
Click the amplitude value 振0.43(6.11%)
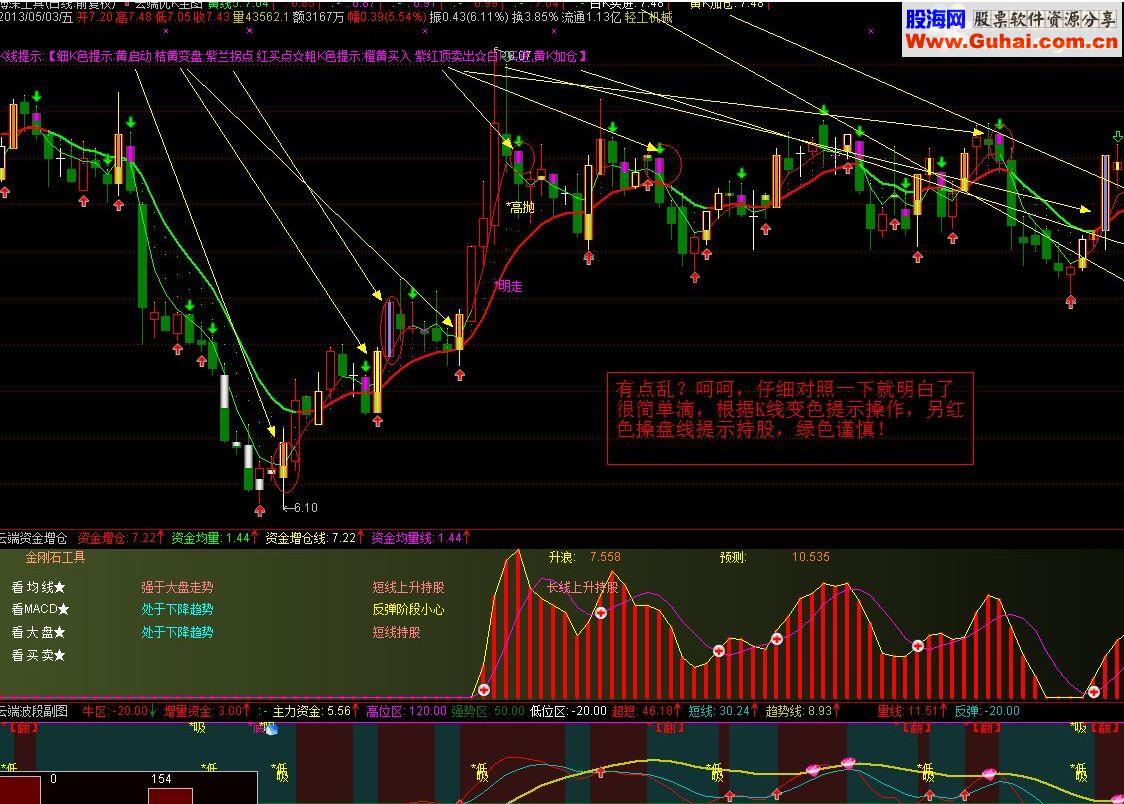[x=469, y=16]
